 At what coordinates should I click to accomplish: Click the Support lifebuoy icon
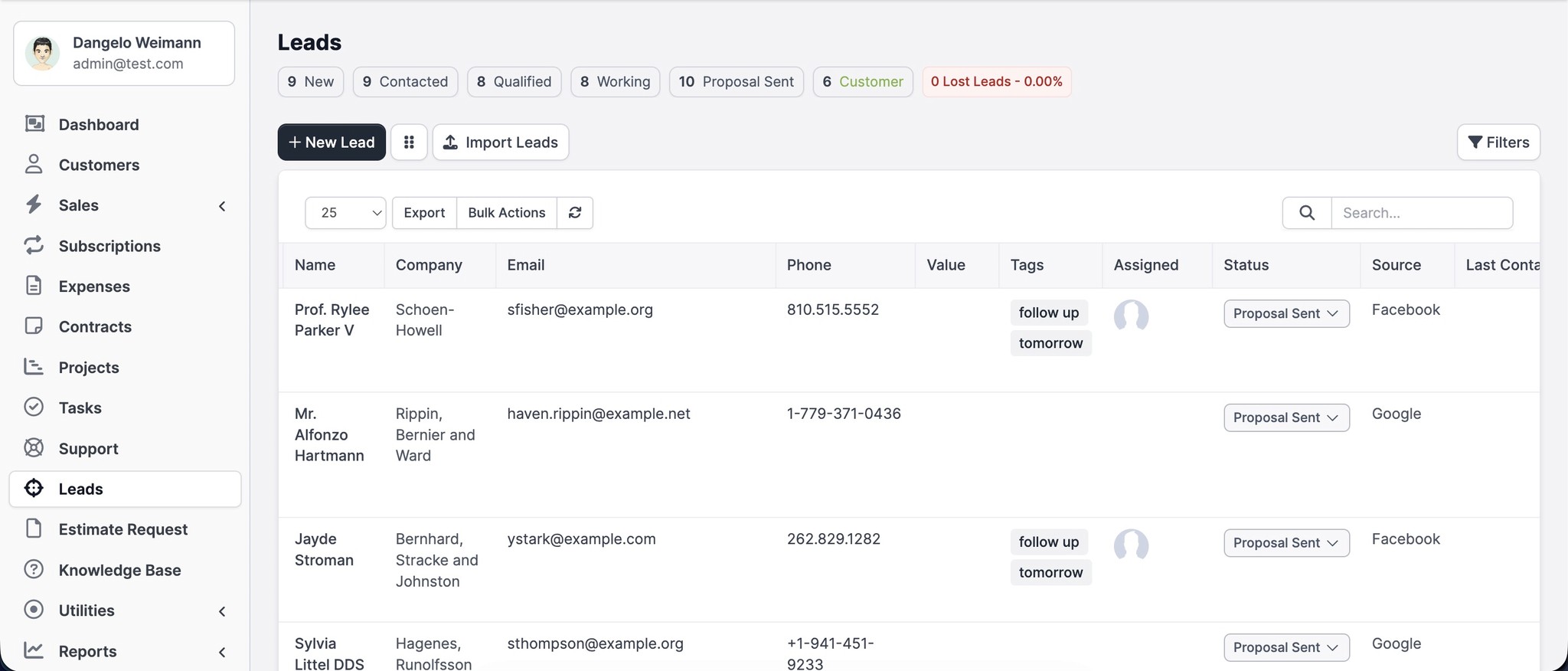(34, 448)
